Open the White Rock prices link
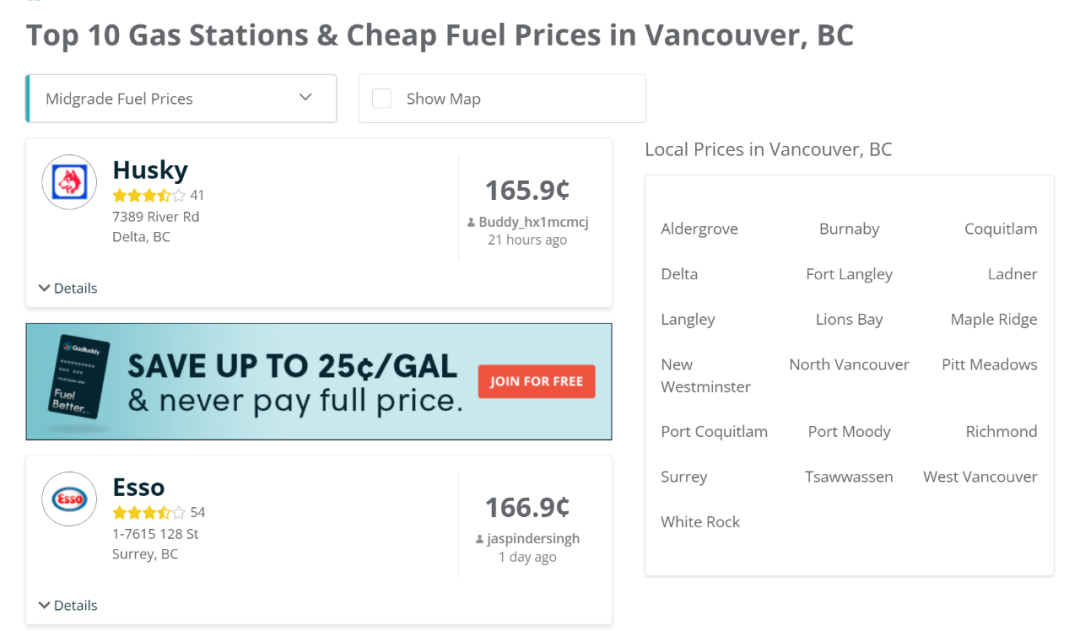 click(700, 522)
